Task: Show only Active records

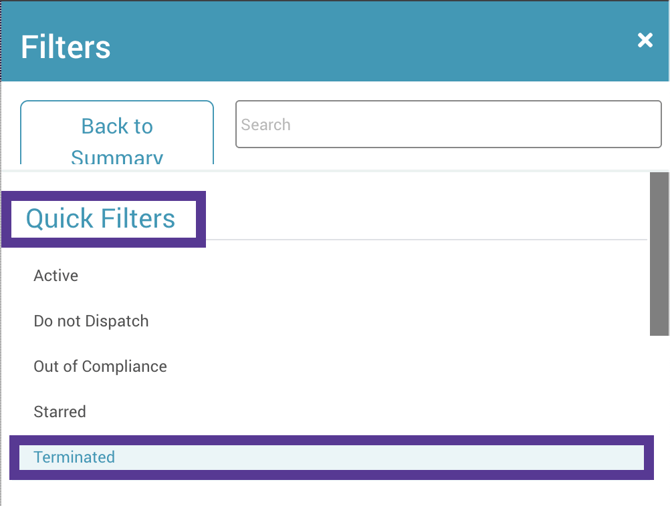Action: coord(56,276)
